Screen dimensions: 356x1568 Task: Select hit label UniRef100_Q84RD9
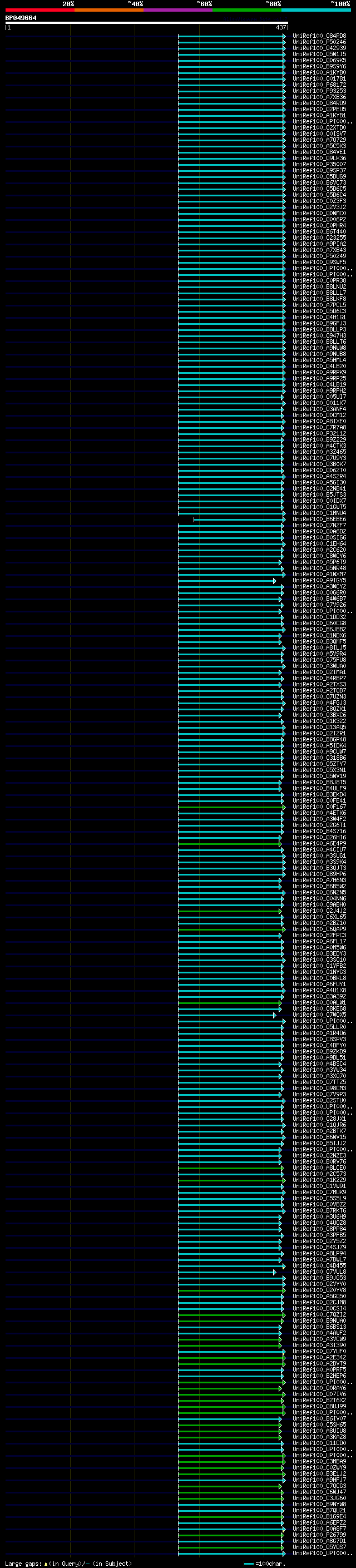coord(319,103)
